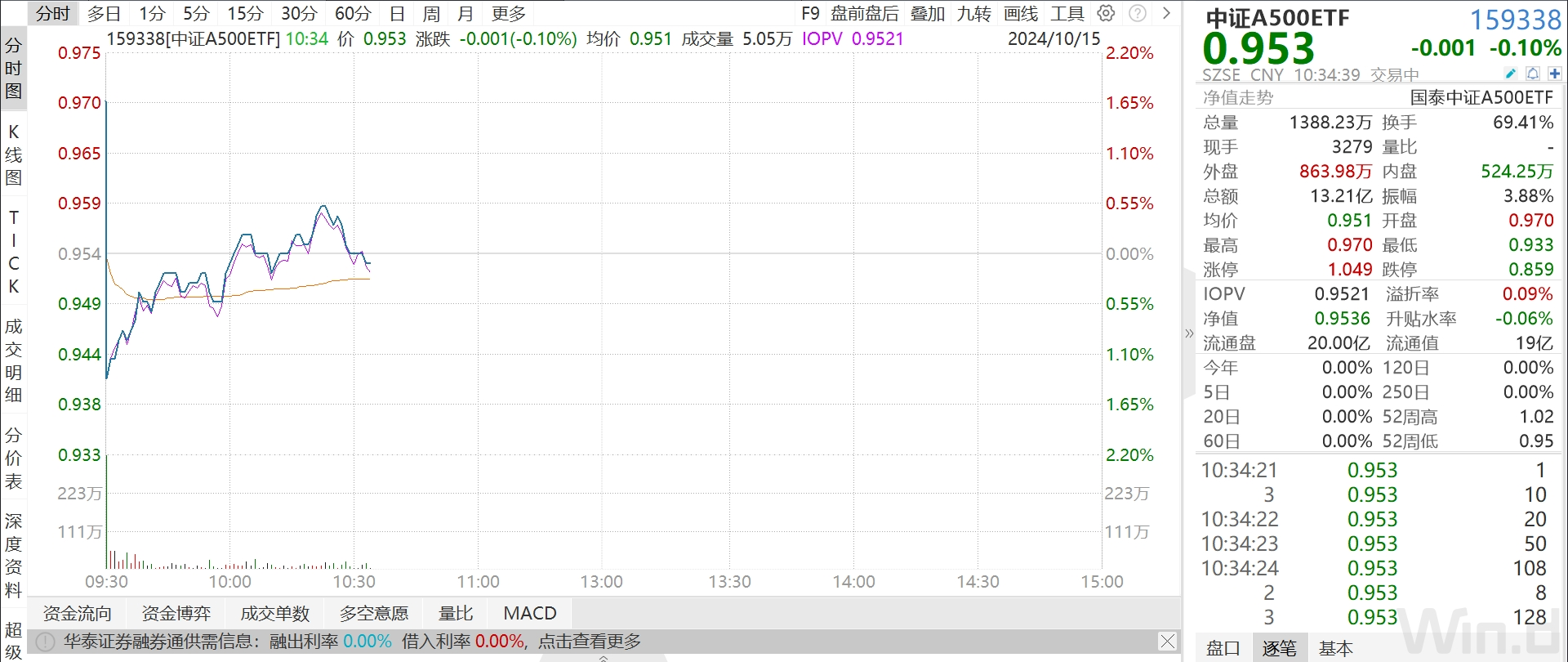Click IOPV 0.9521 in chart header
Viewport: 1568px width, 662px height.
click(x=853, y=38)
